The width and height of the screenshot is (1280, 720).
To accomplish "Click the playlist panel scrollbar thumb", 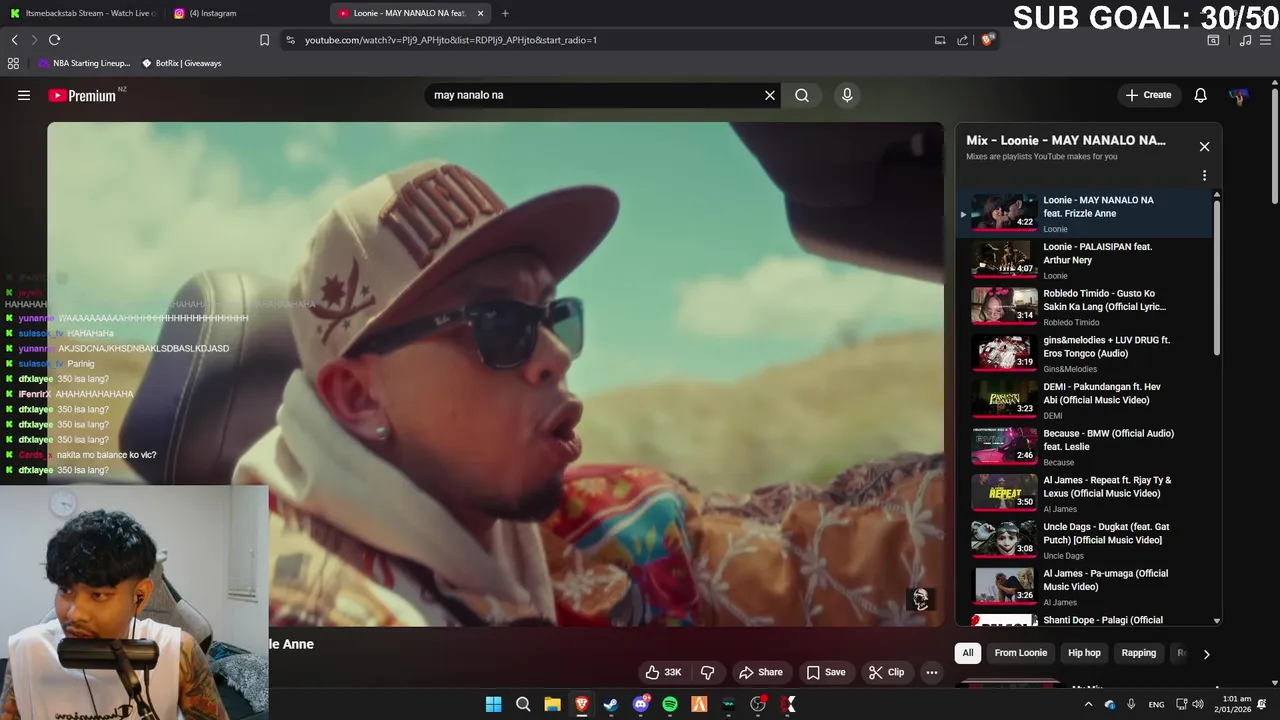I will tap(1216, 278).
